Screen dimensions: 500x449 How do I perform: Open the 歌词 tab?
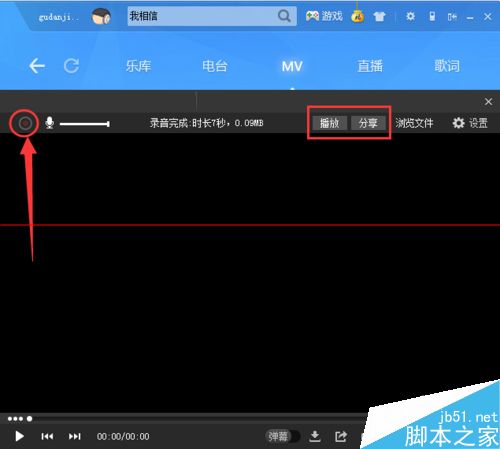[447, 66]
